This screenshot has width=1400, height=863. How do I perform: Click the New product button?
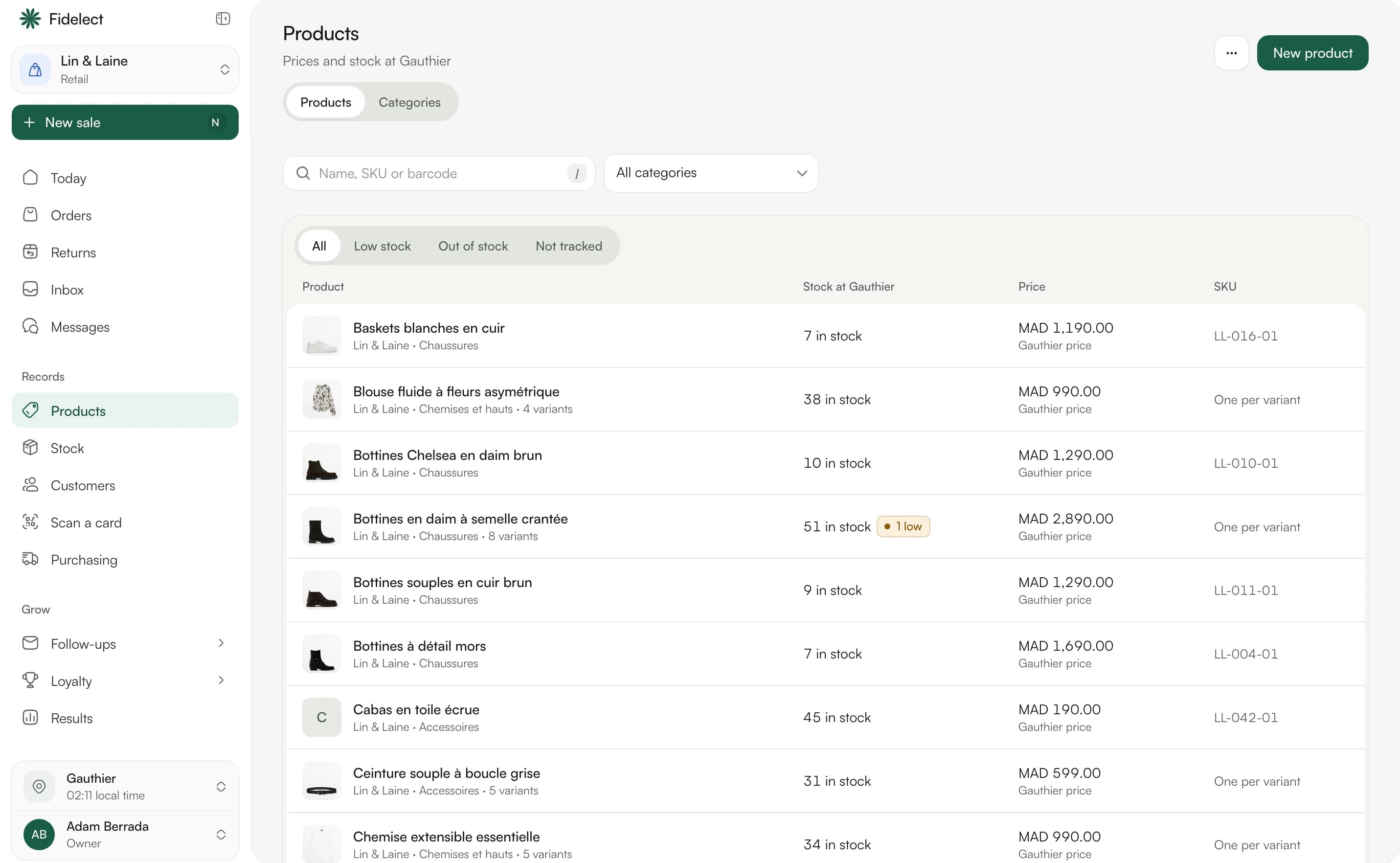click(1312, 53)
